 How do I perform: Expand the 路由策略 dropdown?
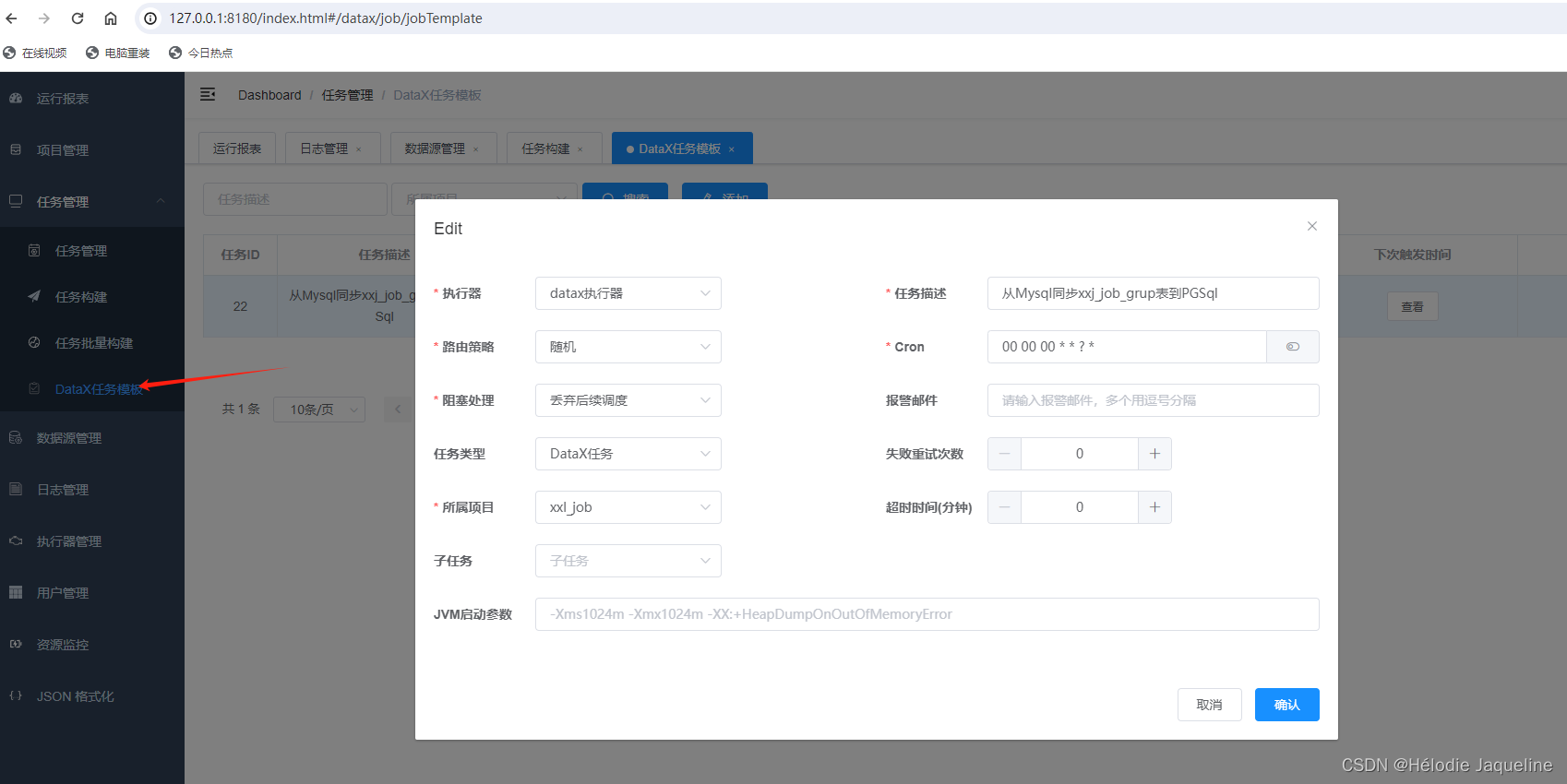pyautogui.click(x=628, y=347)
